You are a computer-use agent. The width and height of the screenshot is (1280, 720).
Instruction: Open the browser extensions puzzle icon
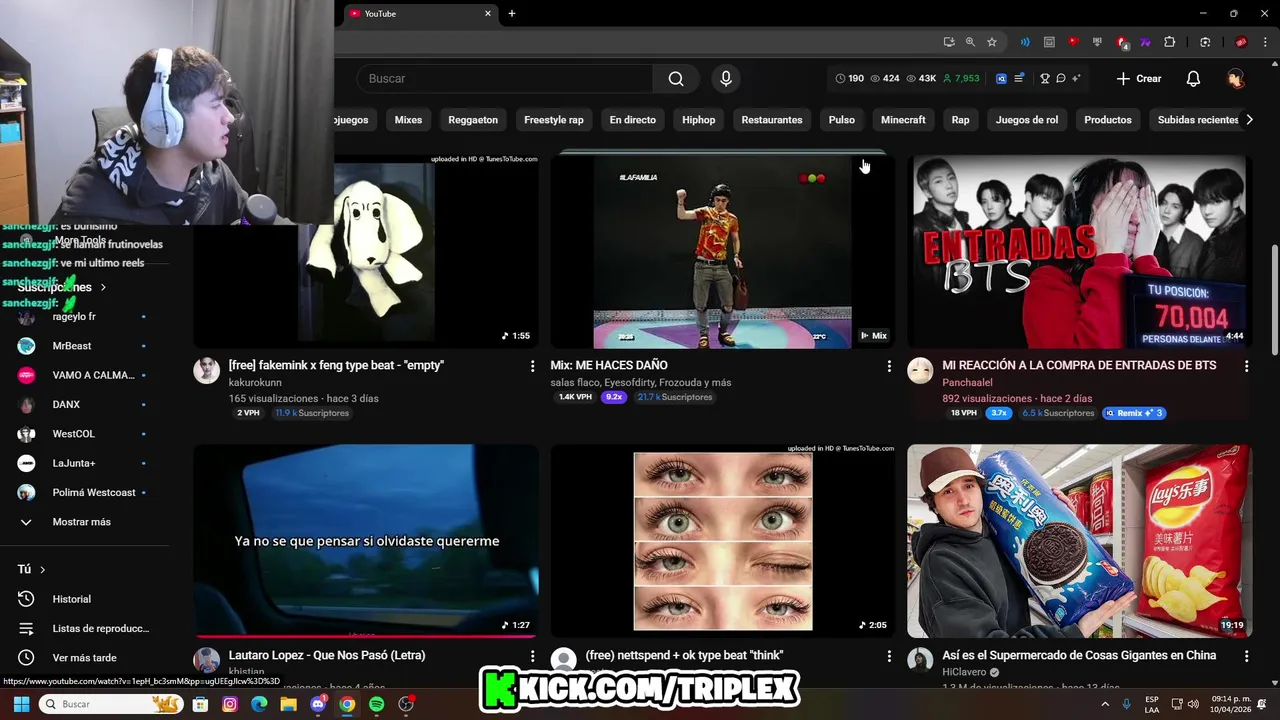[1169, 42]
